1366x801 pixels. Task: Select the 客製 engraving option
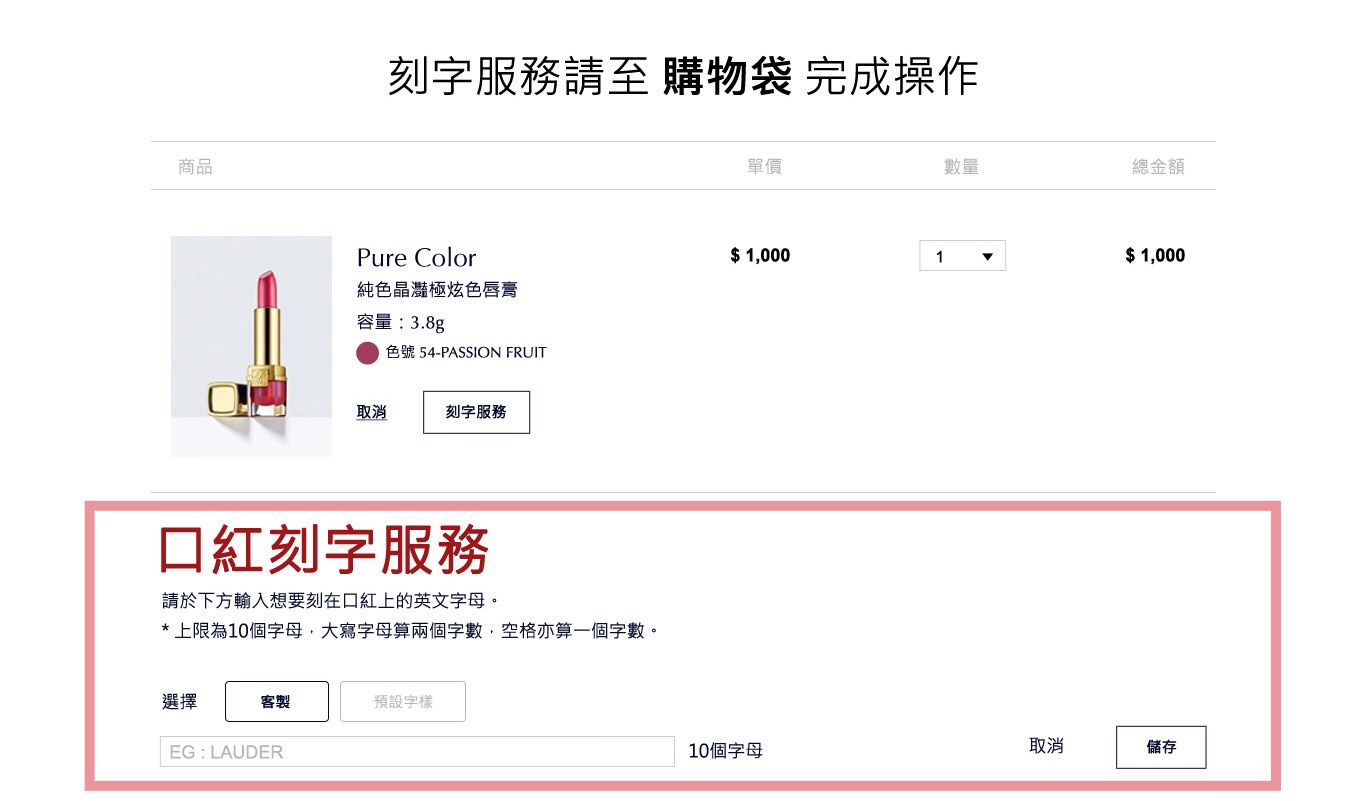277,701
